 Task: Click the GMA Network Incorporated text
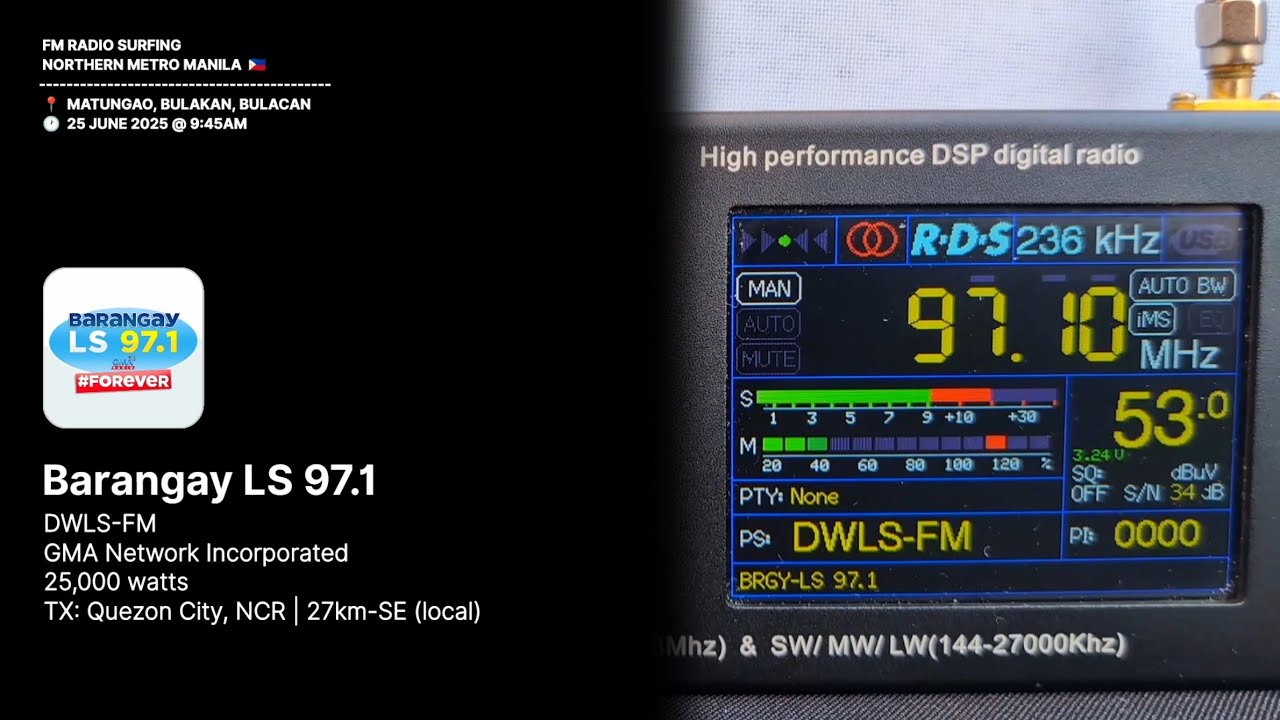tap(196, 552)
